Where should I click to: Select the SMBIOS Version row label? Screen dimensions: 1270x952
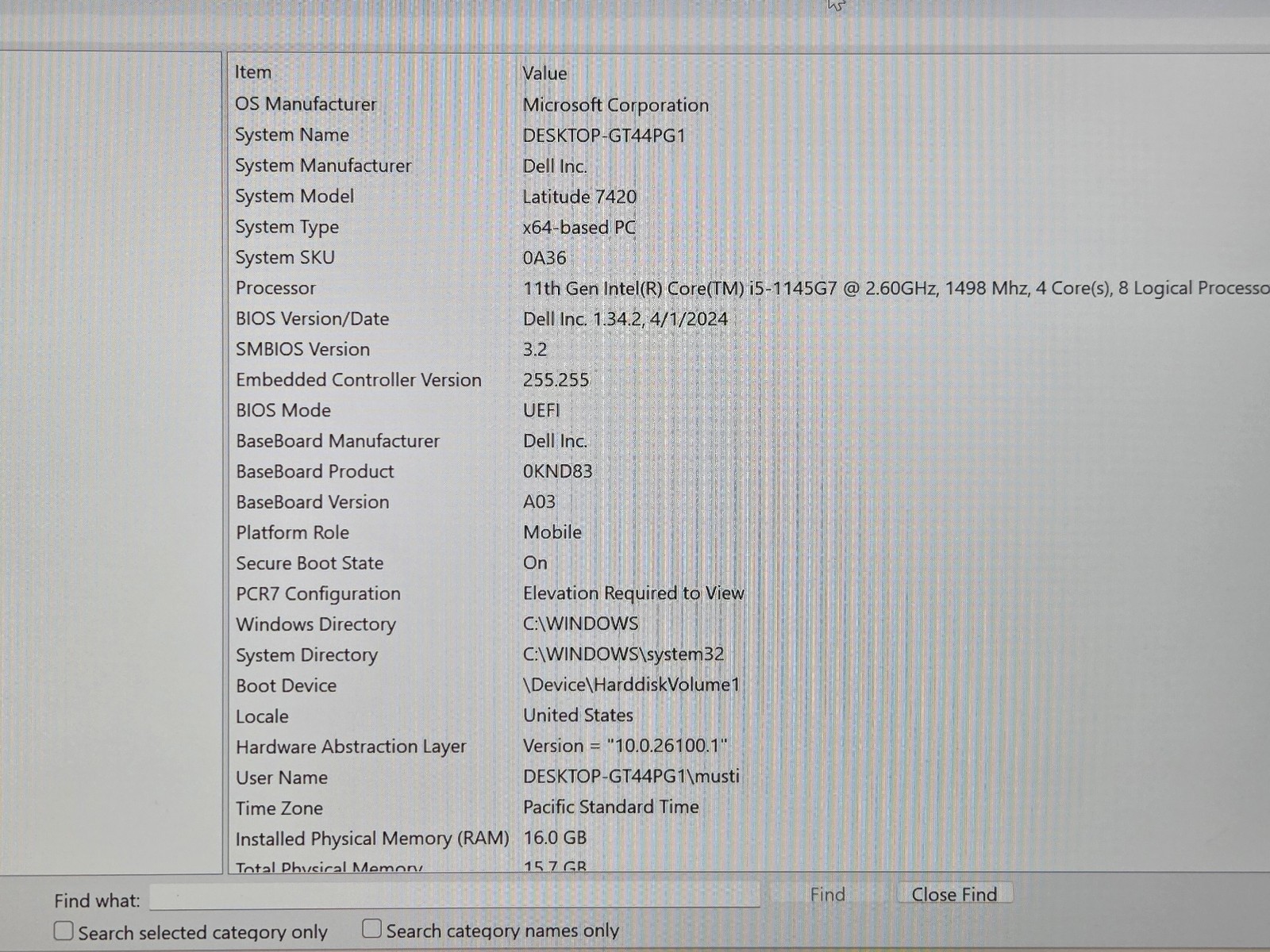[x=302, y=349]
